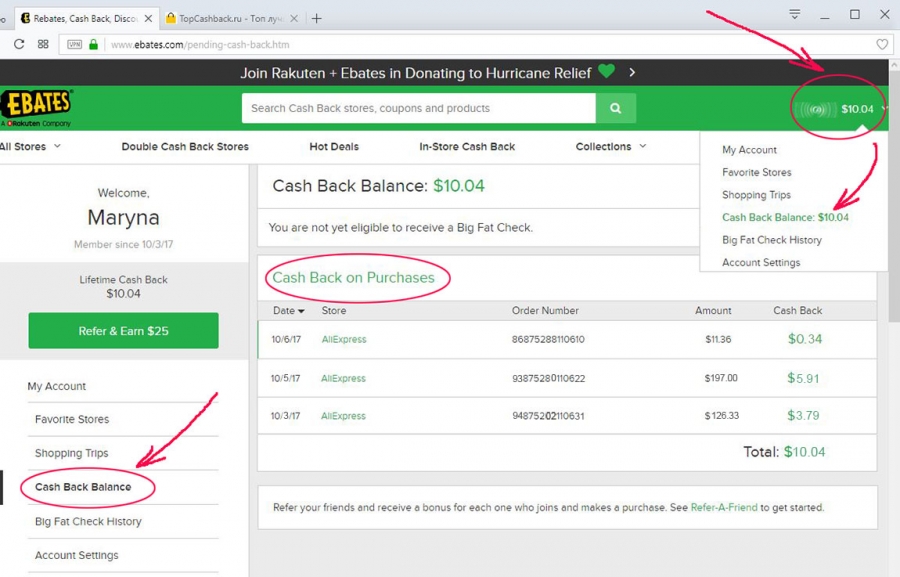Choose Shopping Trips in dropdown menu

tap(756, 195)
